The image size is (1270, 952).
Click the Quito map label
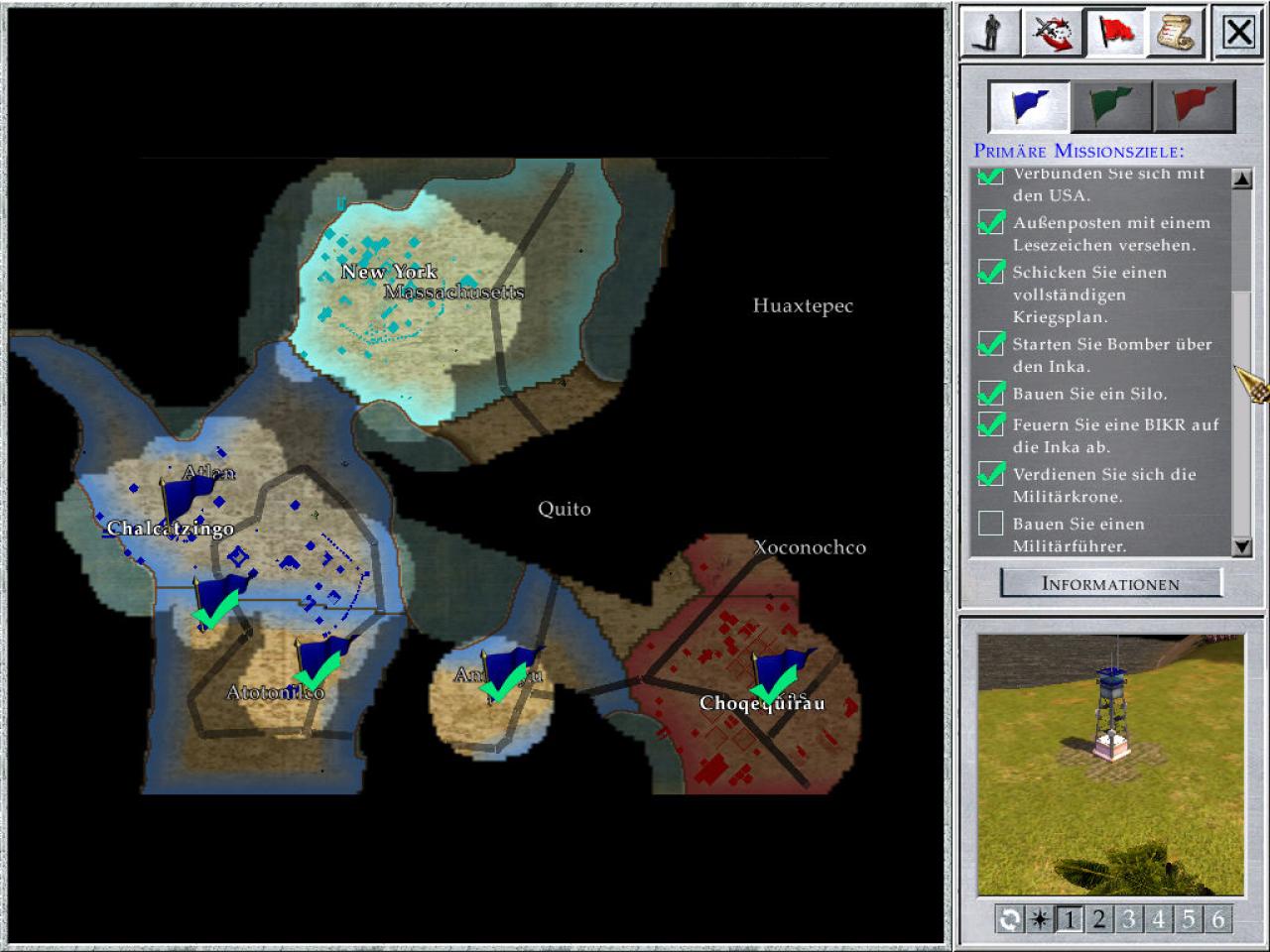pyautogui.click(x=564, y=509)
